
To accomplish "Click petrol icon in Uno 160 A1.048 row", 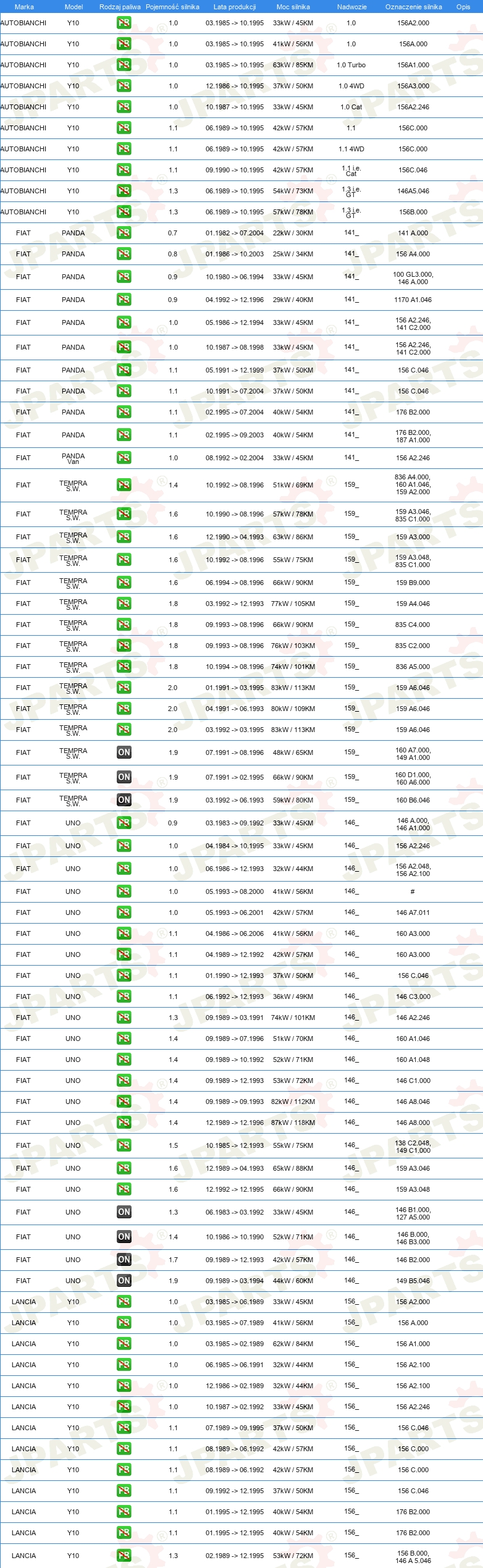I will click(124, 1060).
